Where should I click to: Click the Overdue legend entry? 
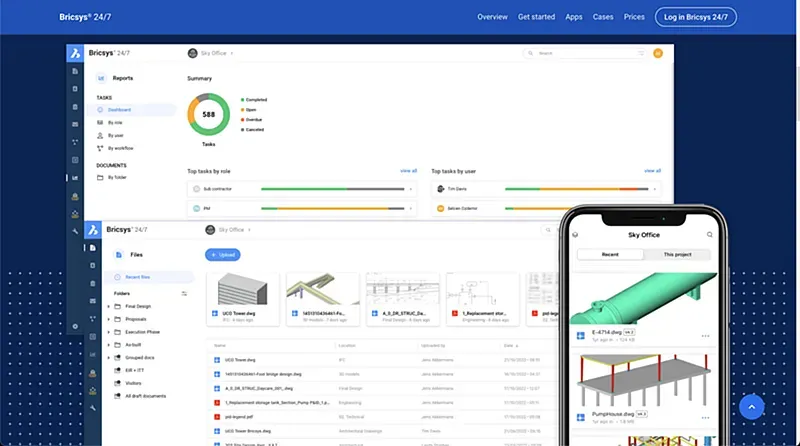click(x=252, y=119)
